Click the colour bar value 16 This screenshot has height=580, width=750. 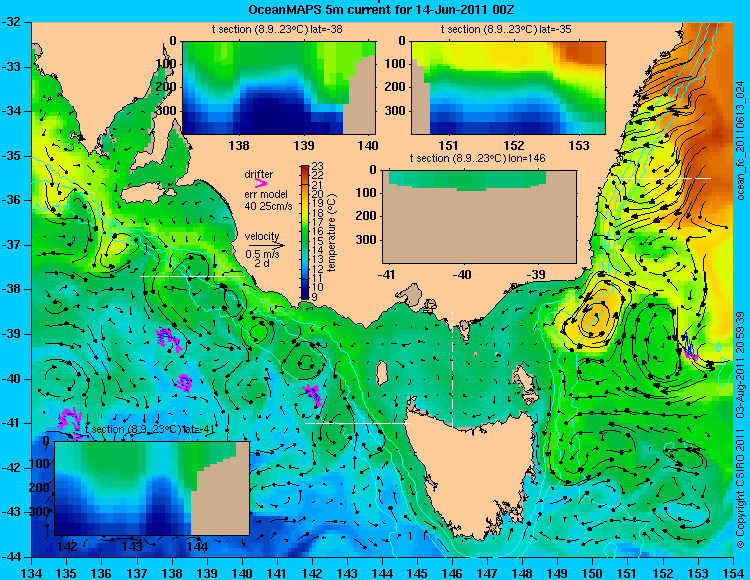pos(318,232)
